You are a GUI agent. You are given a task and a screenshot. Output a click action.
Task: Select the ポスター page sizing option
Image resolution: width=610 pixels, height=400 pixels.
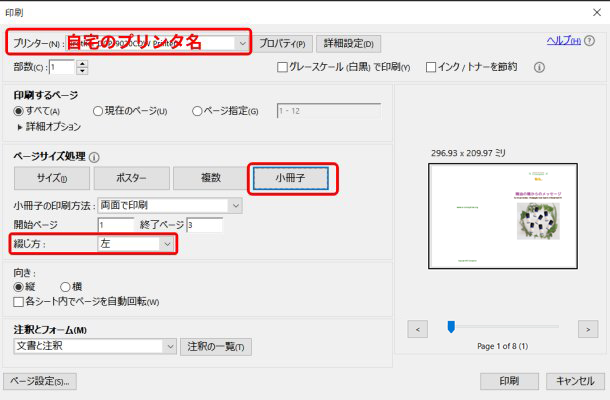pos(131,178)
